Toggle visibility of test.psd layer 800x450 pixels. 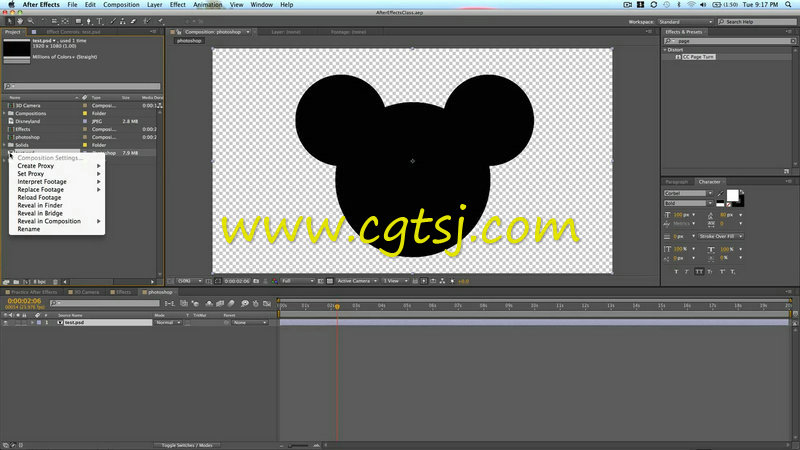click(6, 322)
